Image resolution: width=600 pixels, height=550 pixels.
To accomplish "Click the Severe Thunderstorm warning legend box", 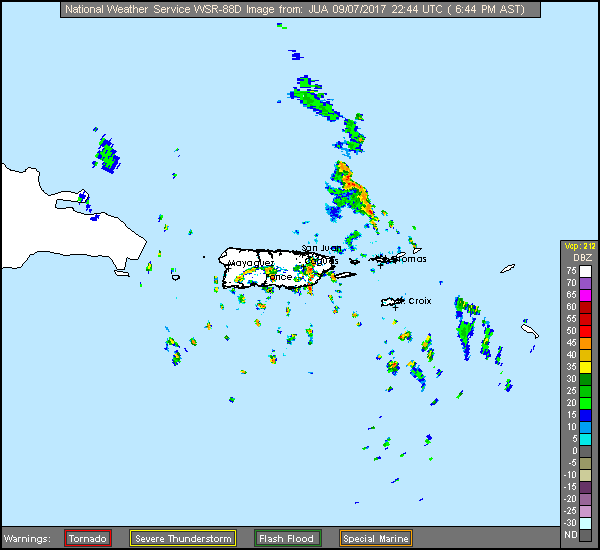I will click(x=183, y=538).
